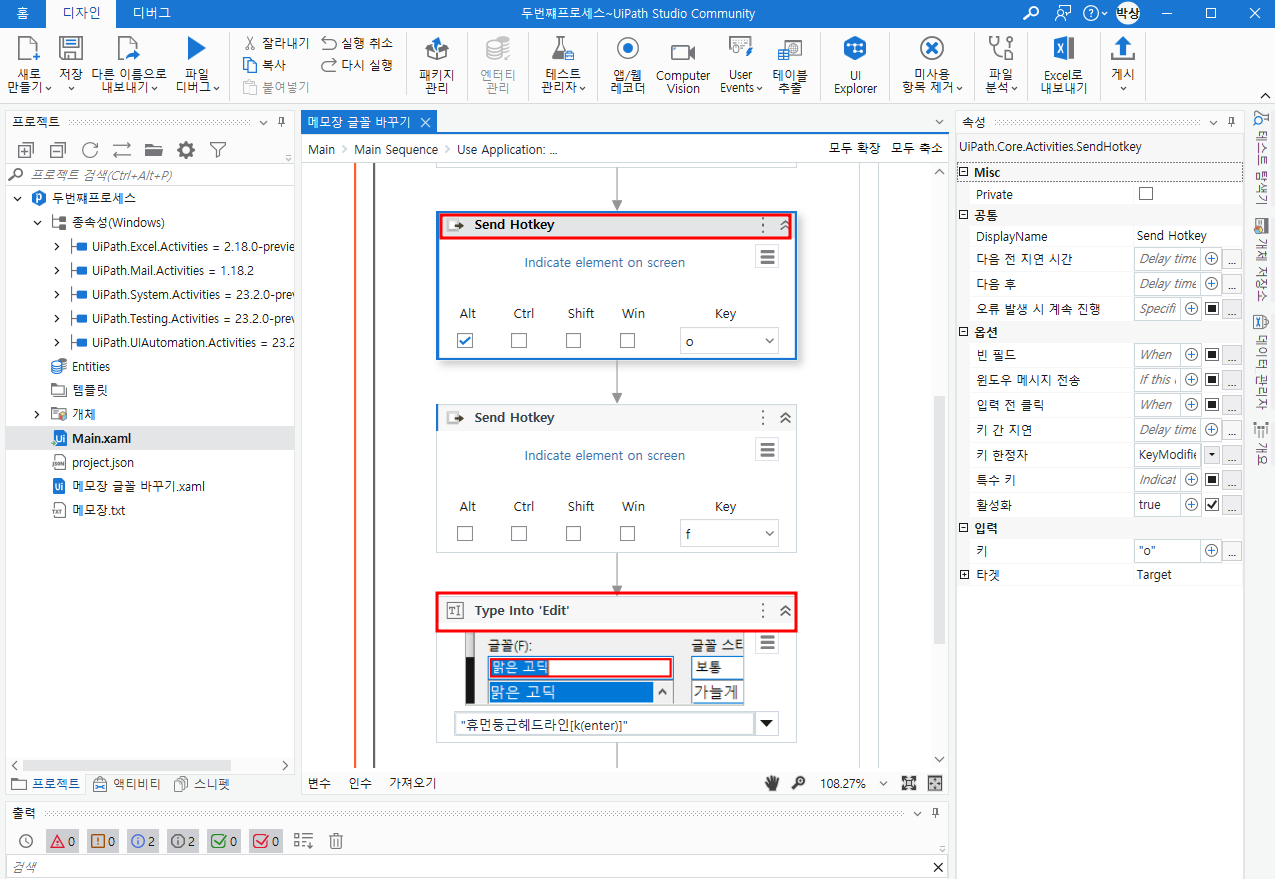Click Main Sequence in breadcrumb
The image size is (1275, 879).
396,149
